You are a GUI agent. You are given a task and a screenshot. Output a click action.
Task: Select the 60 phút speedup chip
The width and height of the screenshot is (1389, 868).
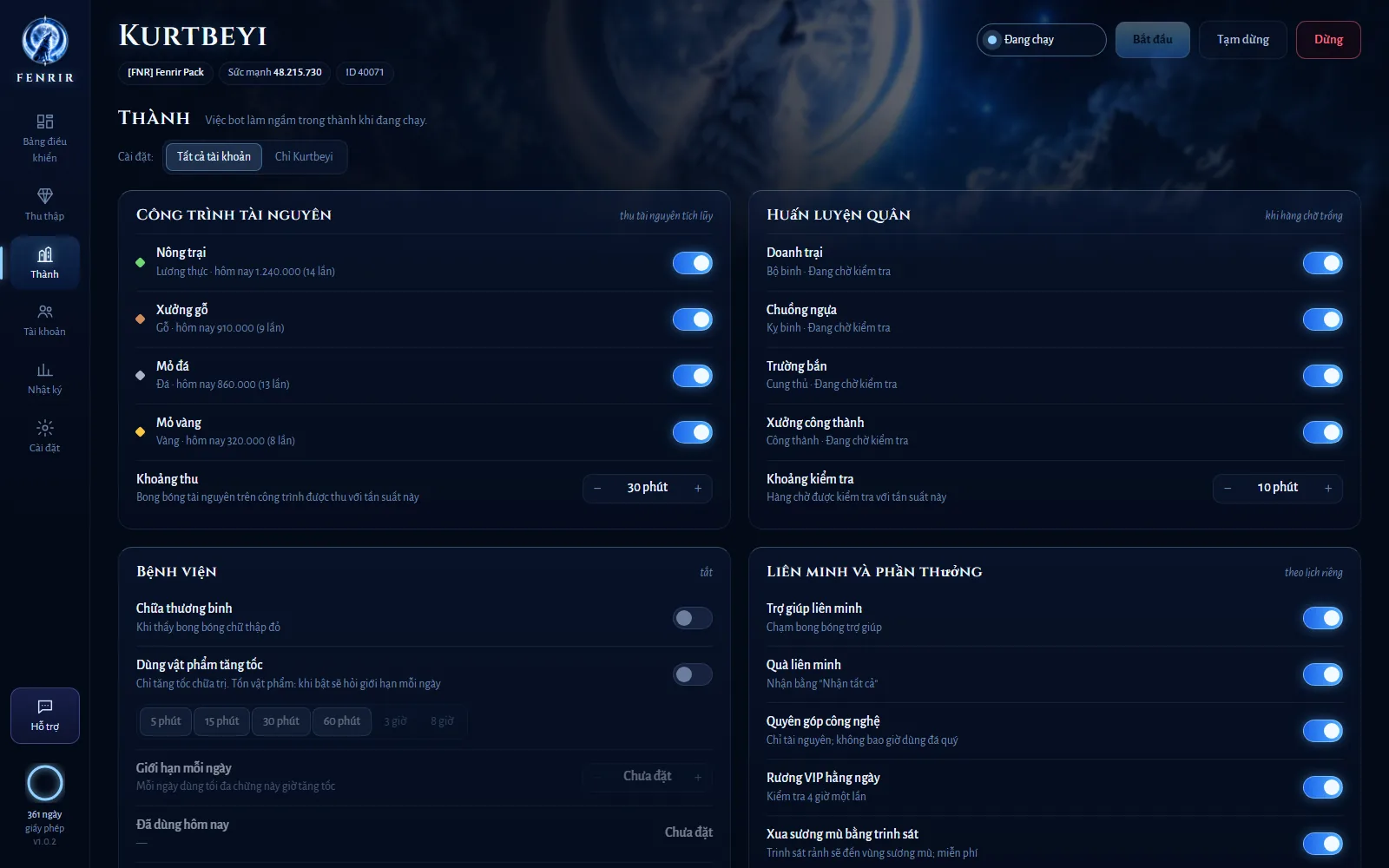[342, 721]
